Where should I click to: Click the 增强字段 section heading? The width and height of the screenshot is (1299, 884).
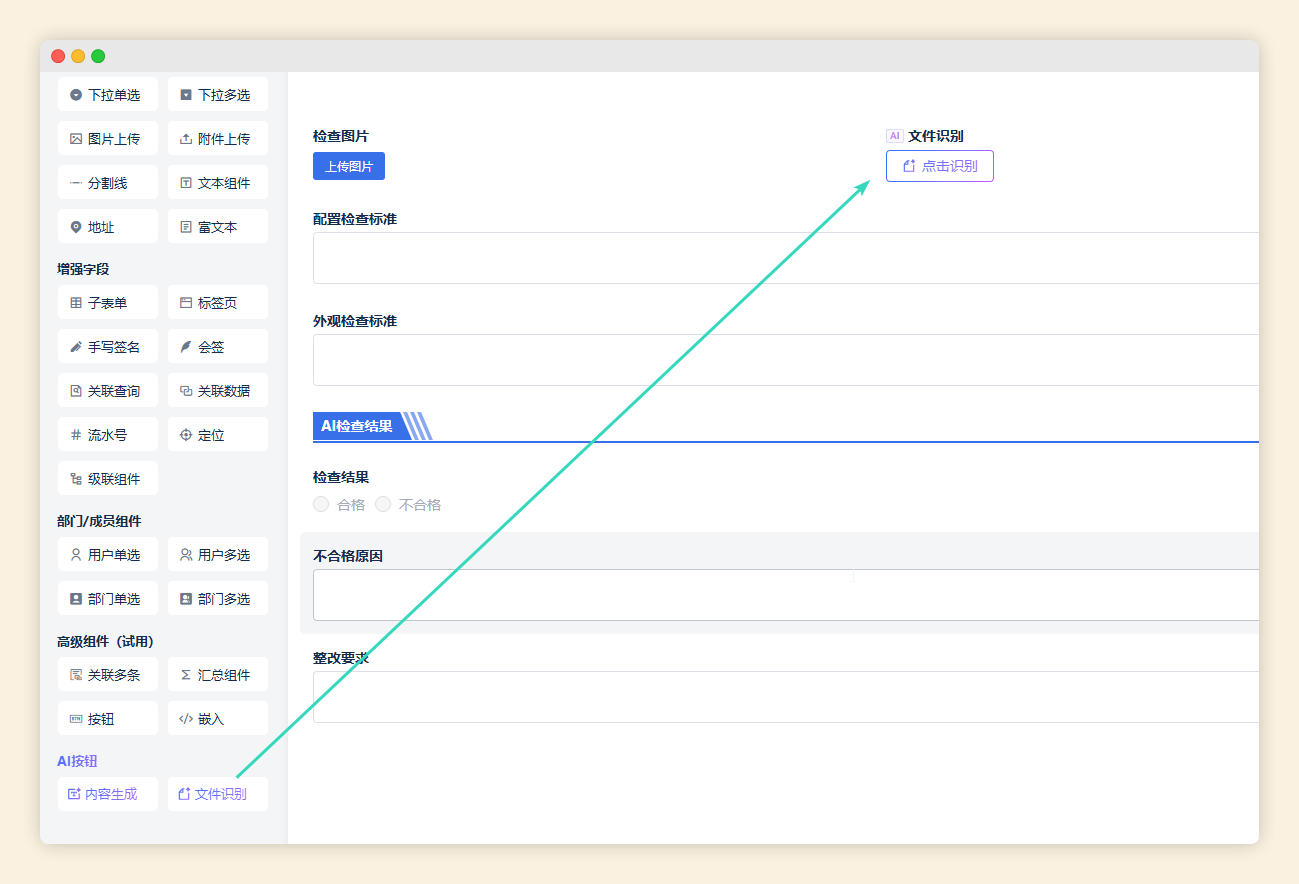click(83, 269)
